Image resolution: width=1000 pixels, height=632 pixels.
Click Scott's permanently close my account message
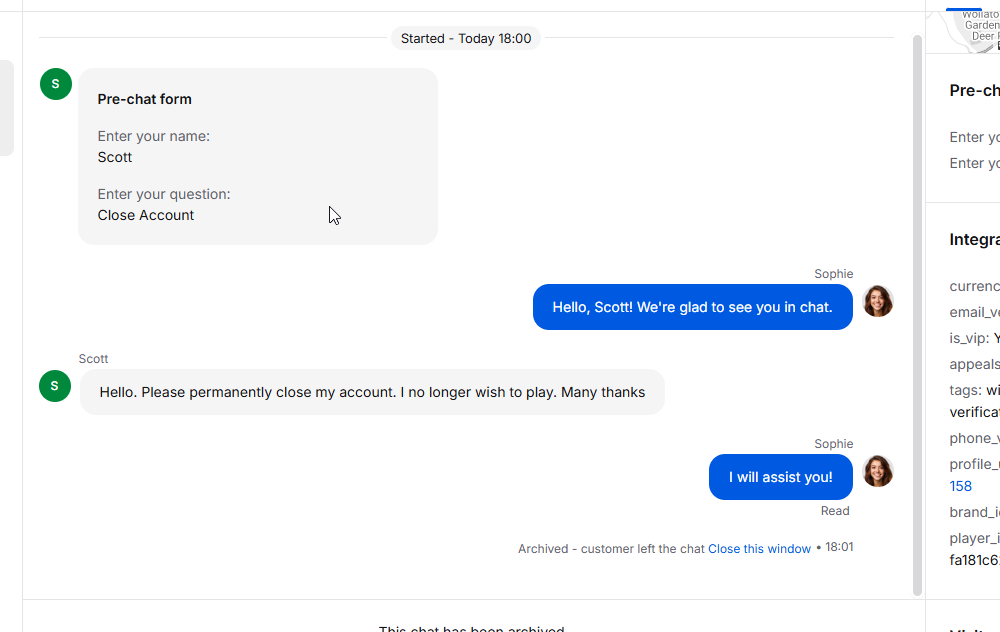[x=372, y=392]
